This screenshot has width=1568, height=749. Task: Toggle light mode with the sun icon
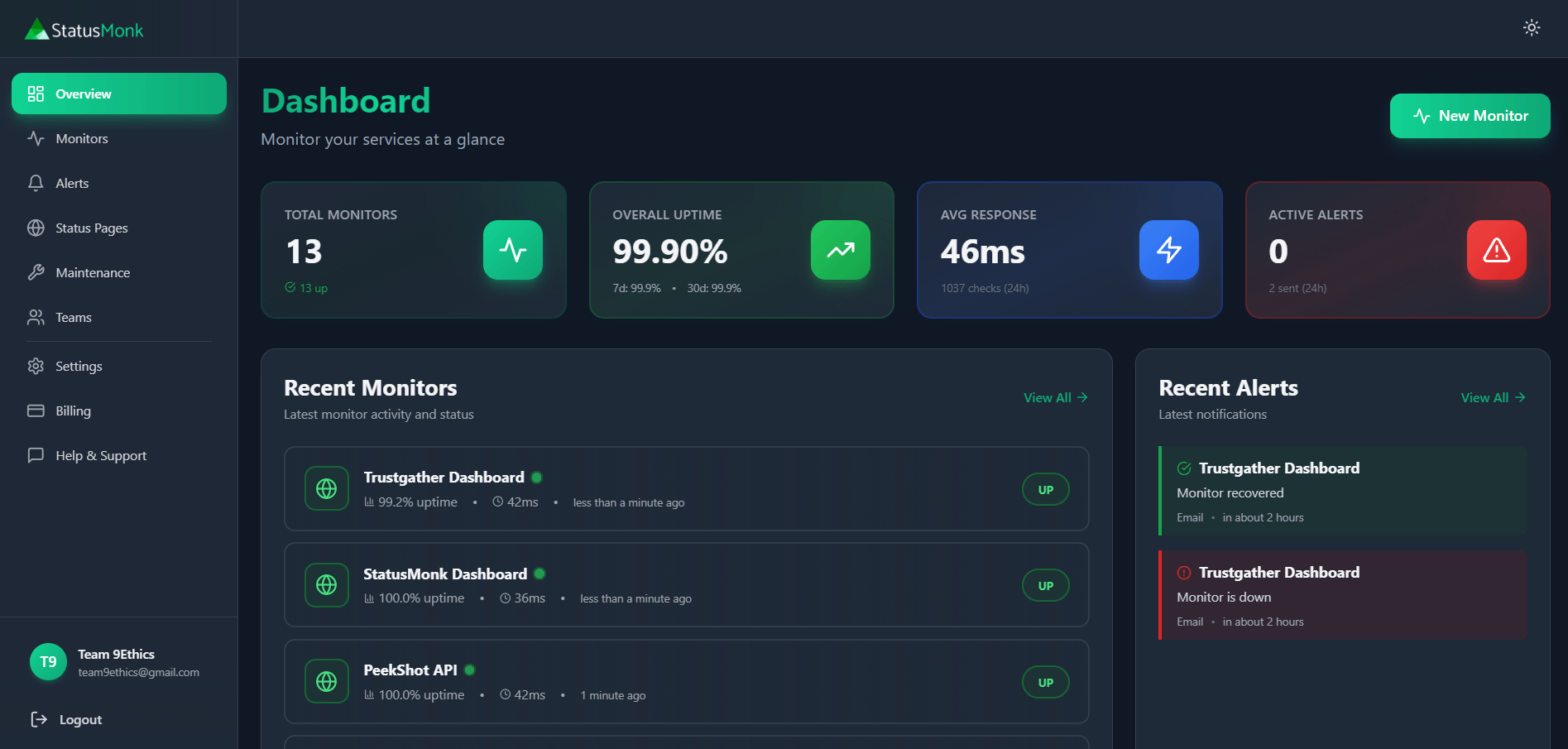(1532, 27)
